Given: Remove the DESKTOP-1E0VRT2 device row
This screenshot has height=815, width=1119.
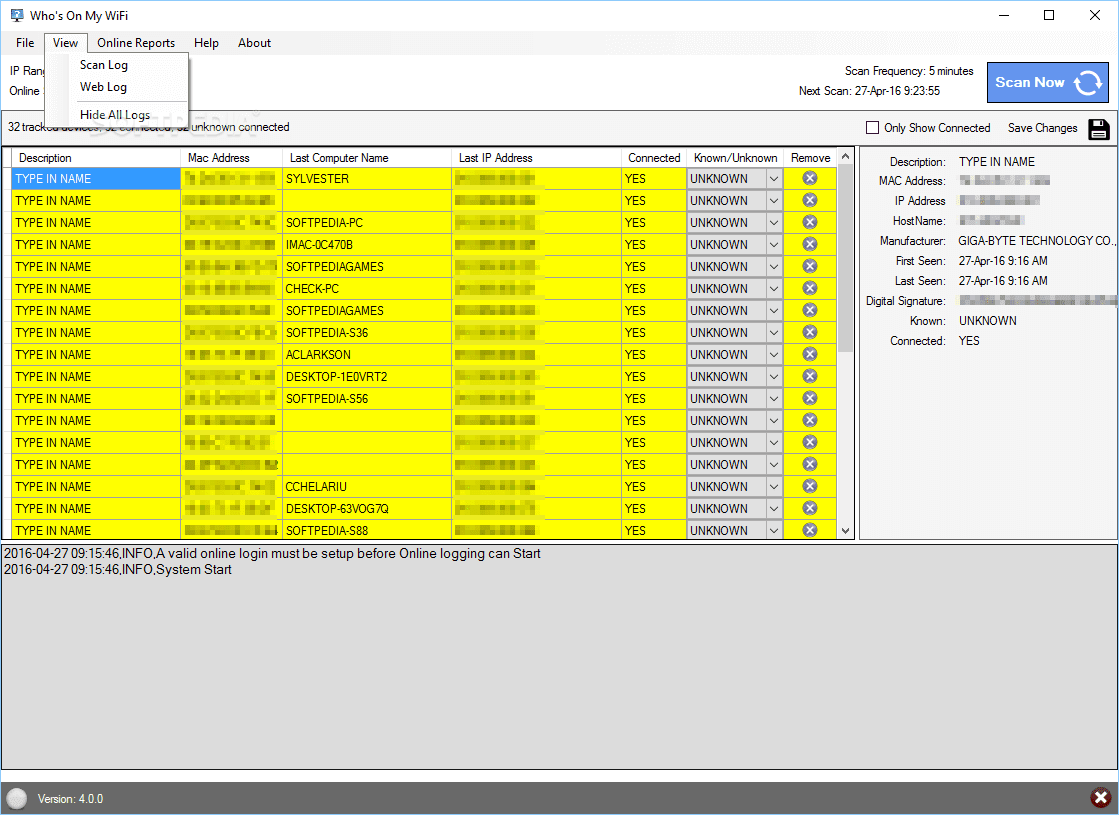Looking at the screenshot, I should pos(809,376).
